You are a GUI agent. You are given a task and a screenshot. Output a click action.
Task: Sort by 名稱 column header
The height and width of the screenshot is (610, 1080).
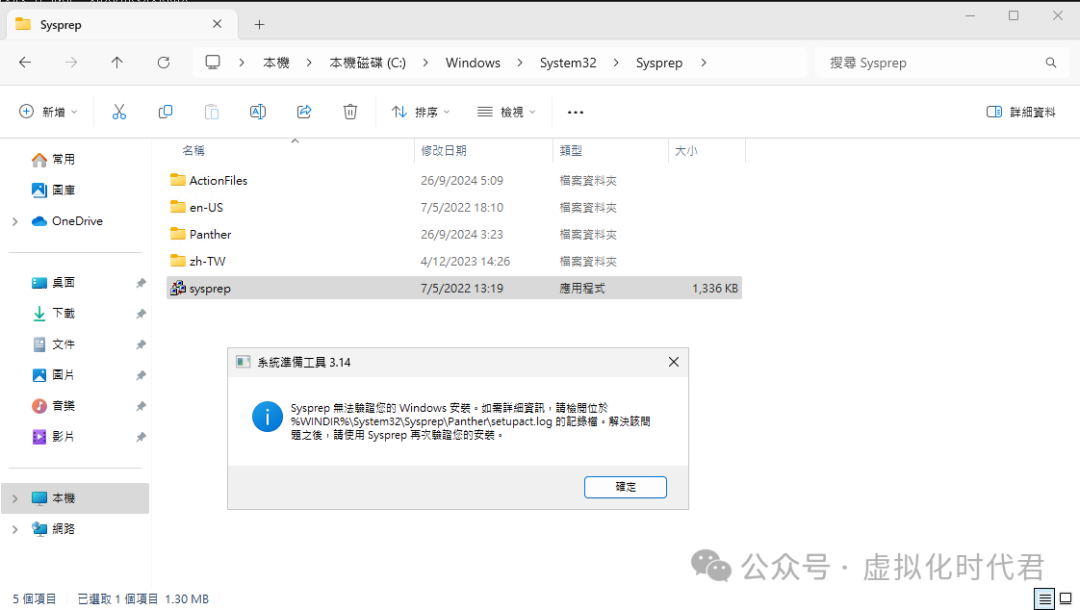point(194,150)
